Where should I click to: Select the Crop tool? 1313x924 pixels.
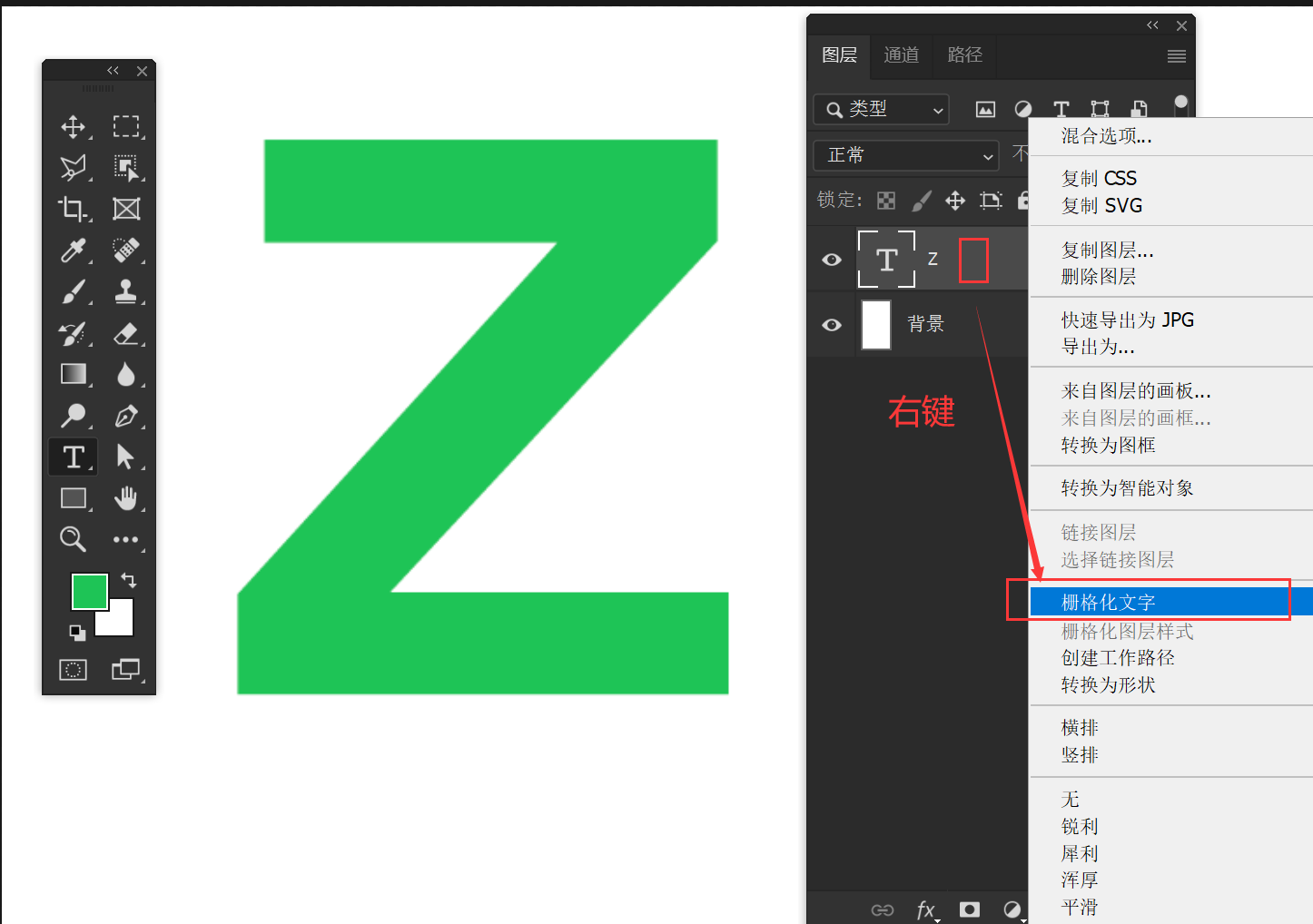coord(74,209)
